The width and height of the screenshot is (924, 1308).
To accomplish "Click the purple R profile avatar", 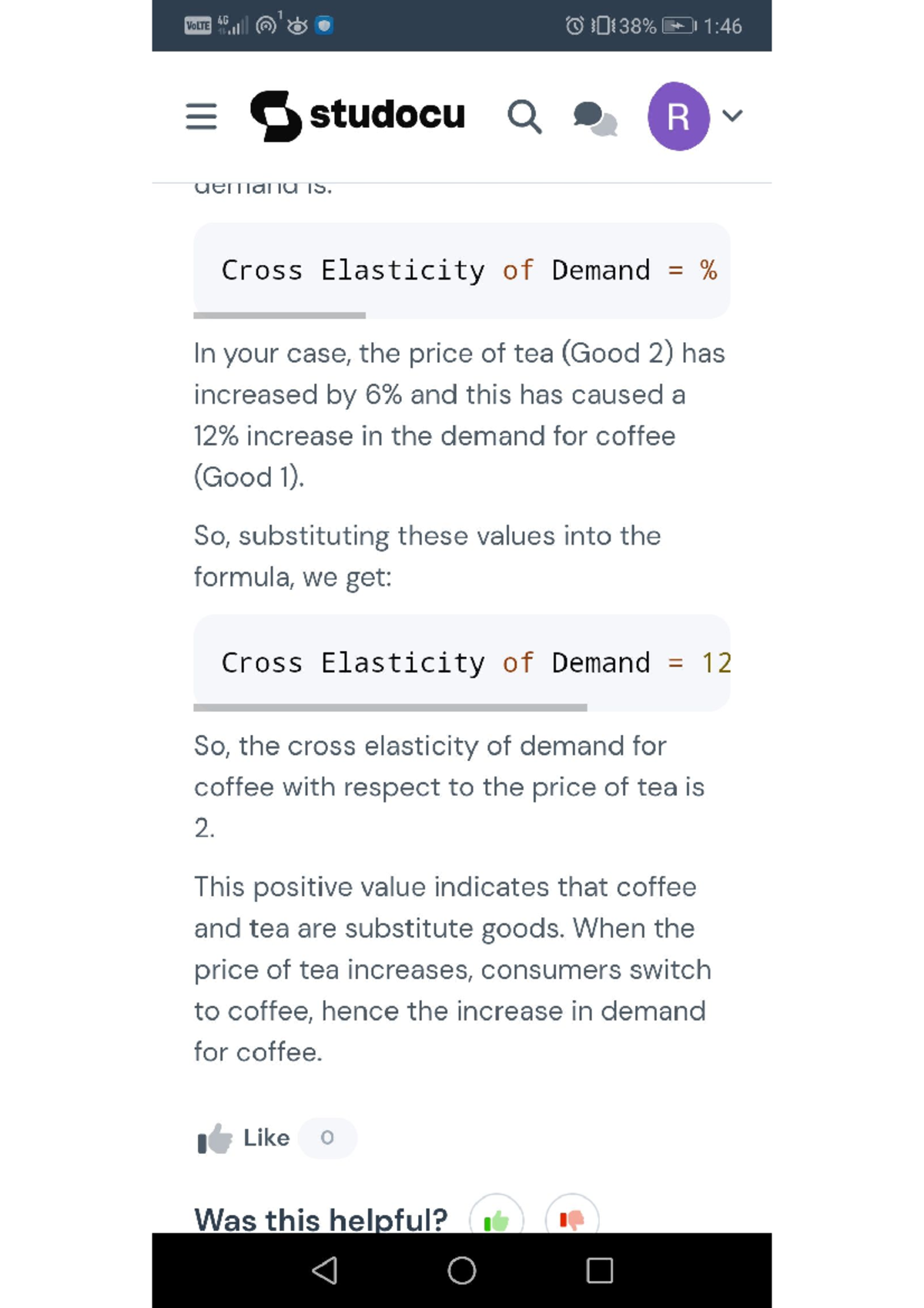I will pos(678,116).
